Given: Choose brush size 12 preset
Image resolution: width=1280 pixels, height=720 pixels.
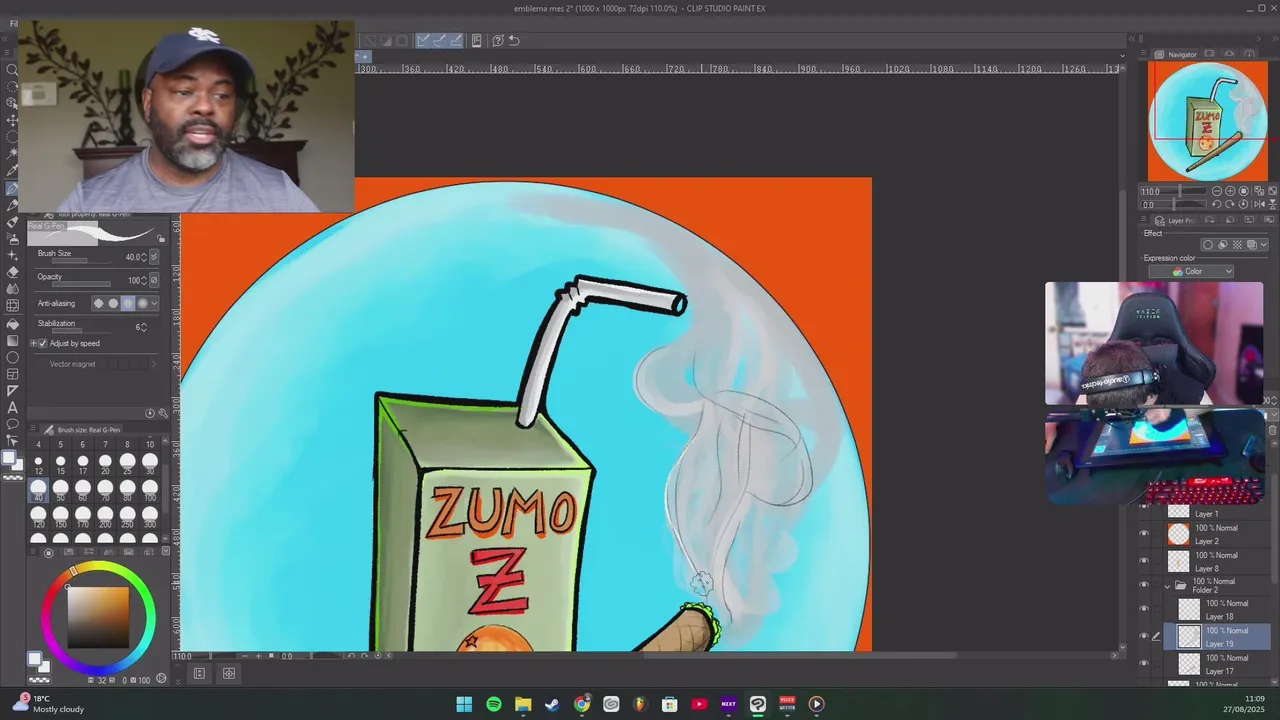Looking at the screenshot, I should point(38,463).
